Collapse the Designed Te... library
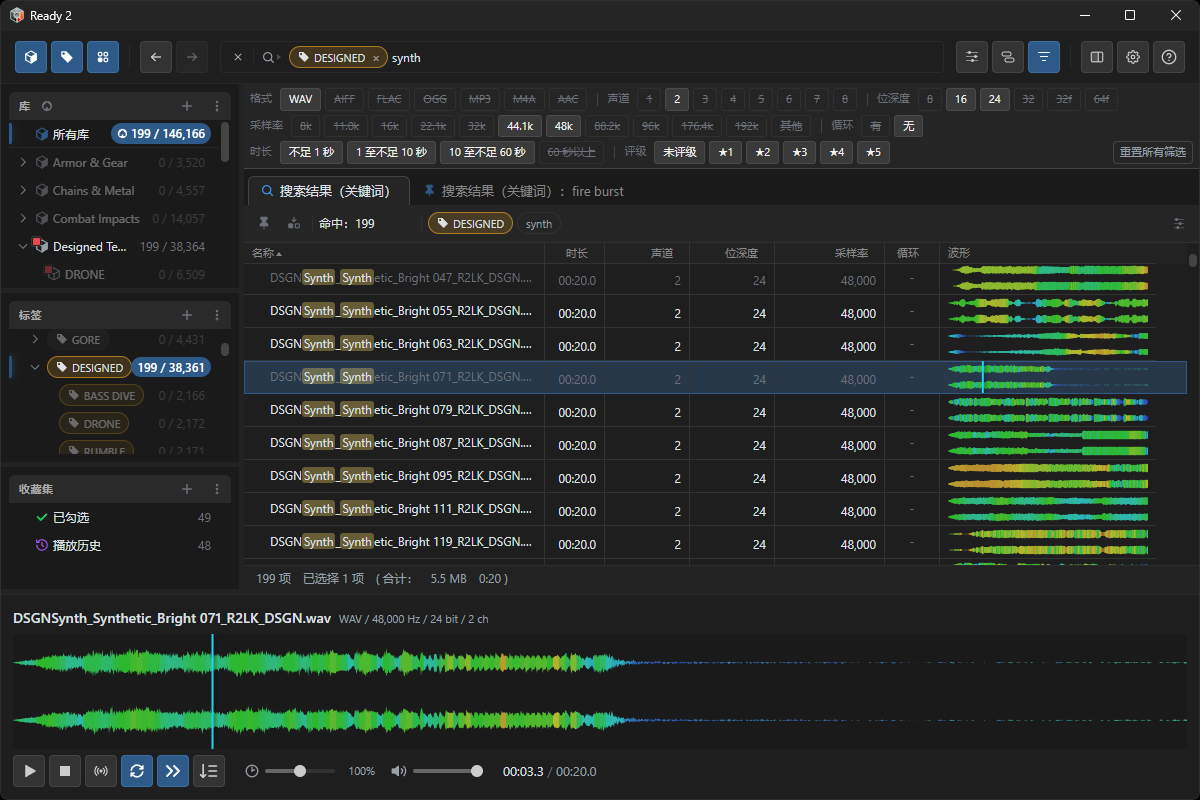Image resolution: width=1200 pixels, height=800 pixels. click(x=25, y=246)
